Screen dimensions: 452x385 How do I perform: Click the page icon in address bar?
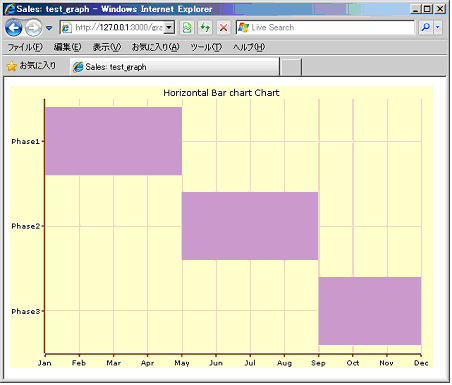[x=66, y=28]
